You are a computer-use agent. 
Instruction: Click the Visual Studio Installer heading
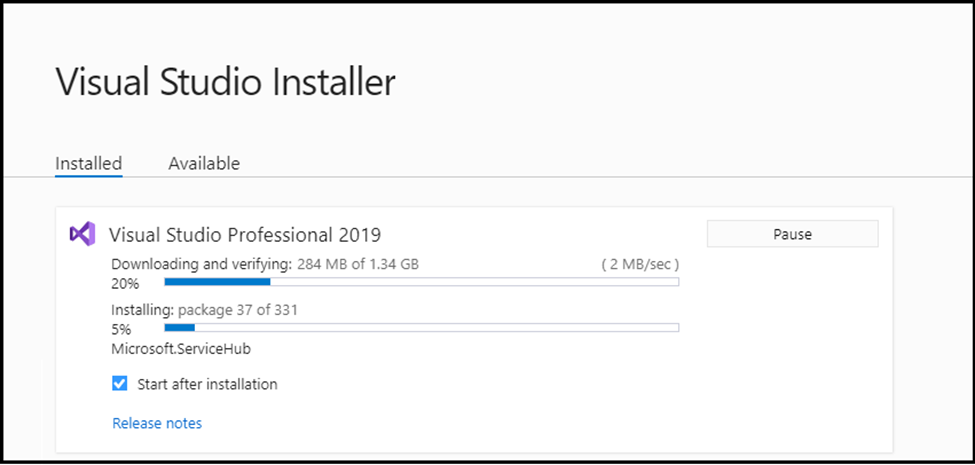225,82
